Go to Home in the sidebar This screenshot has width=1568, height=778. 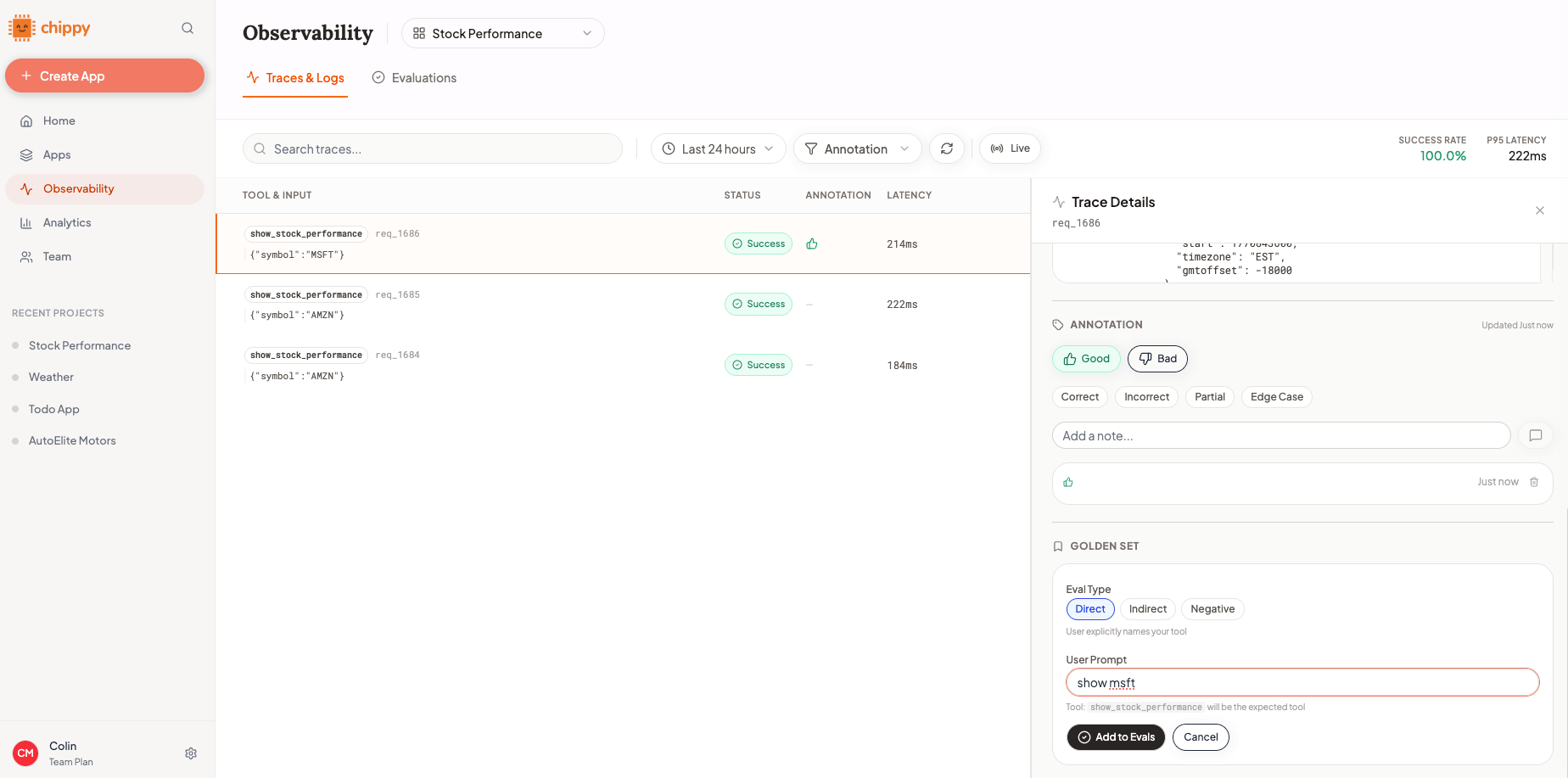(x=105, y=121)
